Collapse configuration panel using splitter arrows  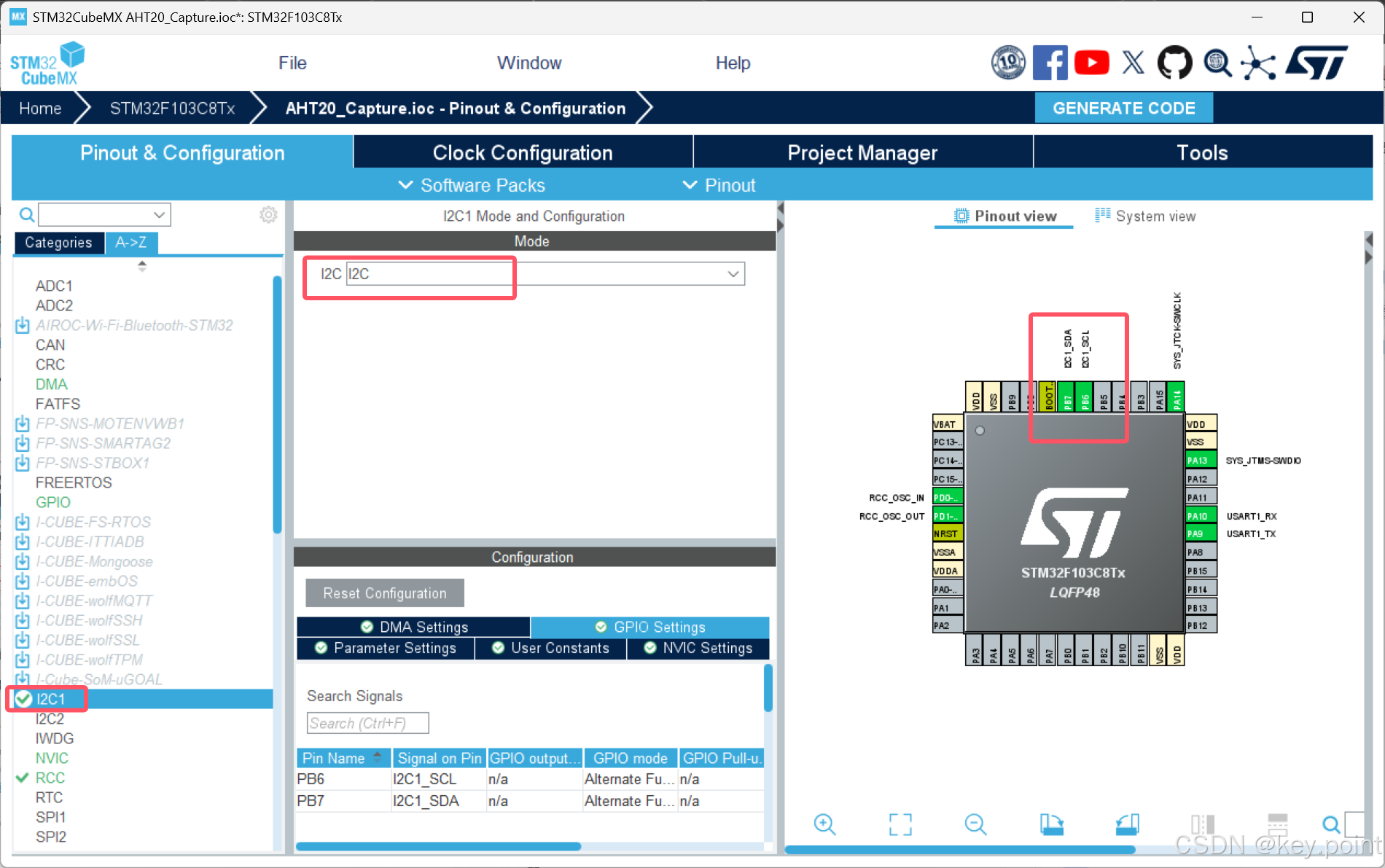tap(780, 217)
